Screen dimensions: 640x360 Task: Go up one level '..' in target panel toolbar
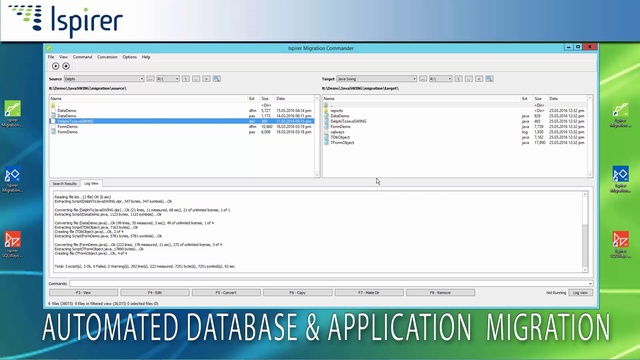coord(469,79)
